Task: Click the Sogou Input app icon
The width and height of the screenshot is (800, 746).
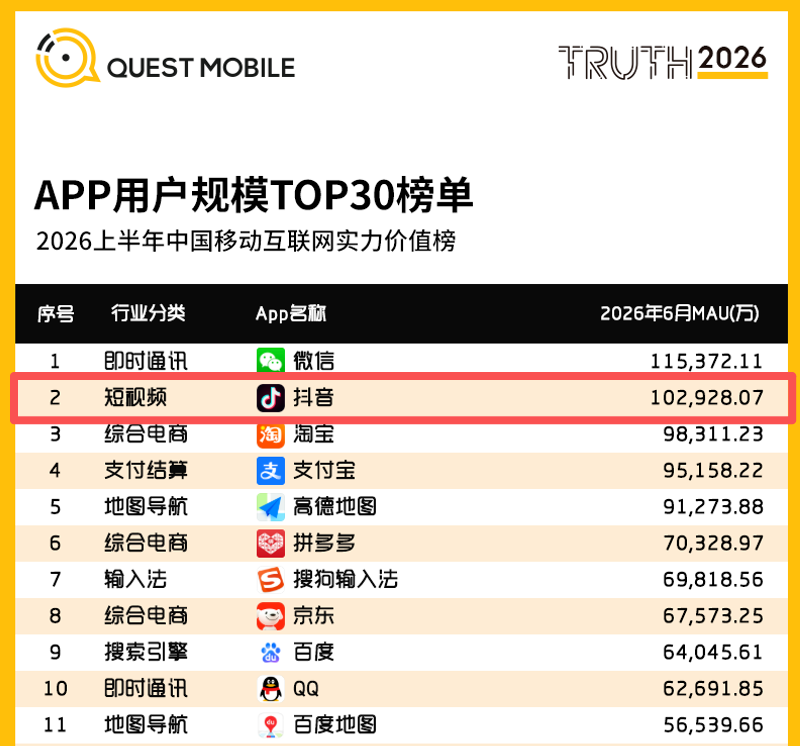Action: 270,580
